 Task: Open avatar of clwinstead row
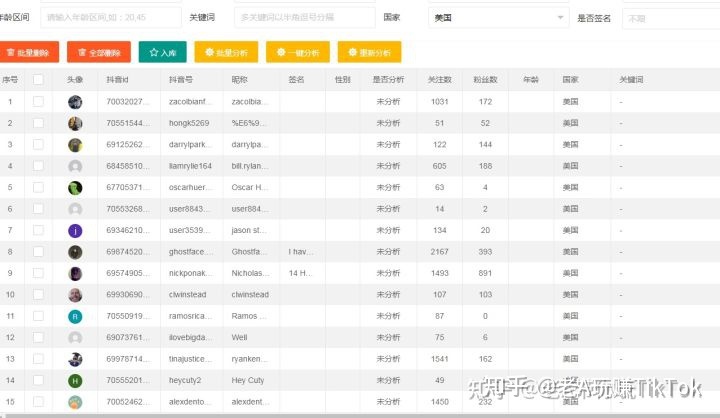[75, 295]
